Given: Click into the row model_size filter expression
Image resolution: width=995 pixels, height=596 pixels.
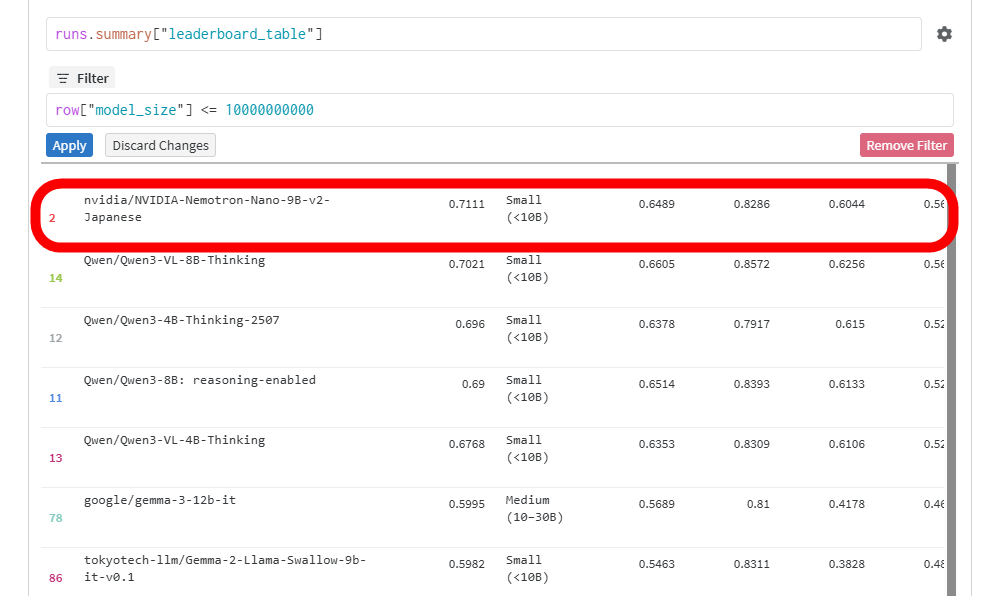Looking at the screenshot, I should tap(499, 110).
